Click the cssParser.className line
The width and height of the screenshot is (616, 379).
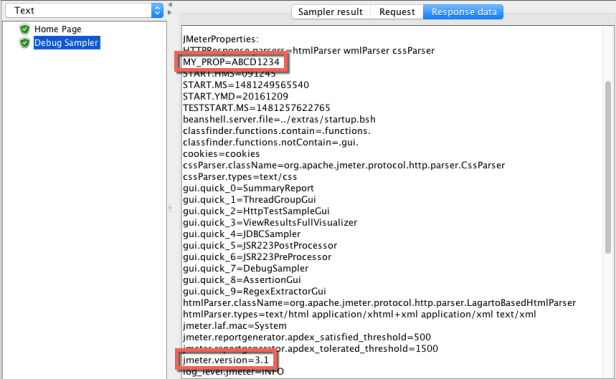click(344, 165)
